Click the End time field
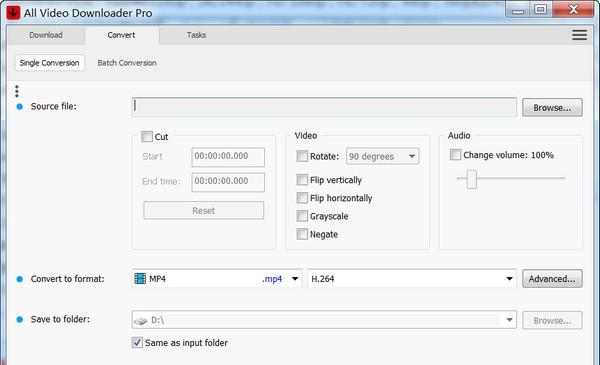 (228, 182)
